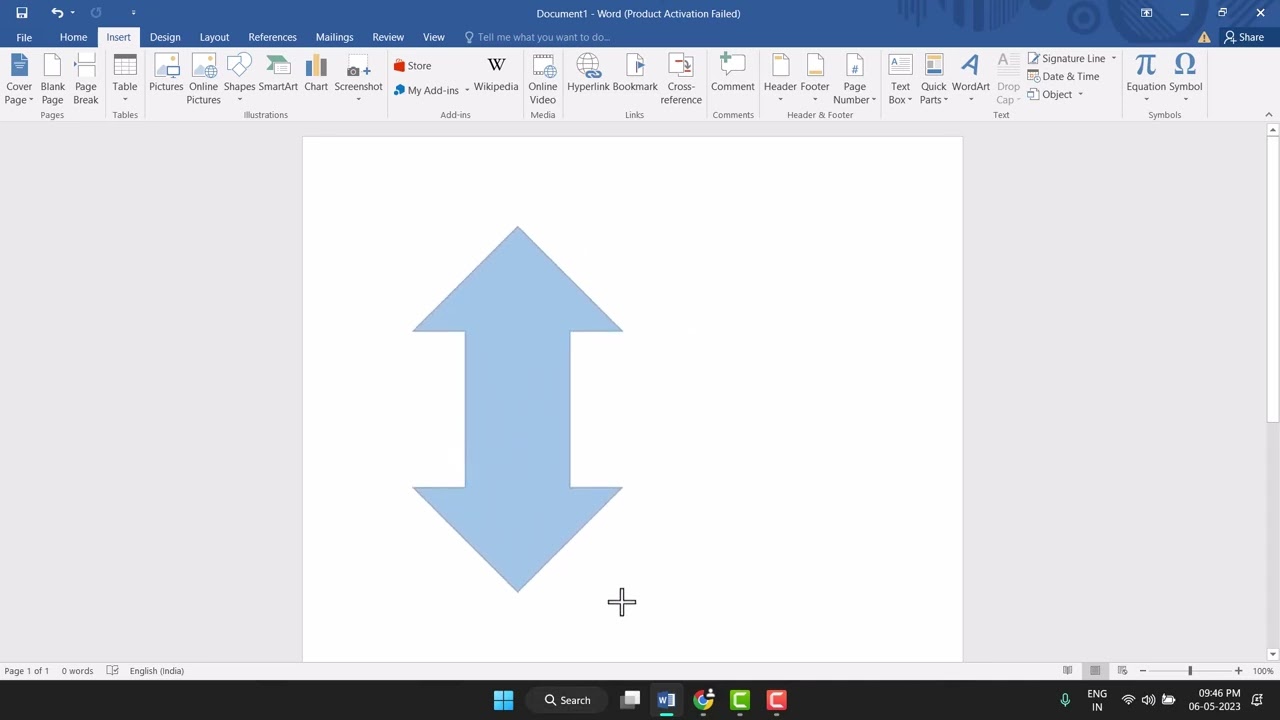Switch to the Review tab
This screenshot has height=720, width=1280.
388,37
